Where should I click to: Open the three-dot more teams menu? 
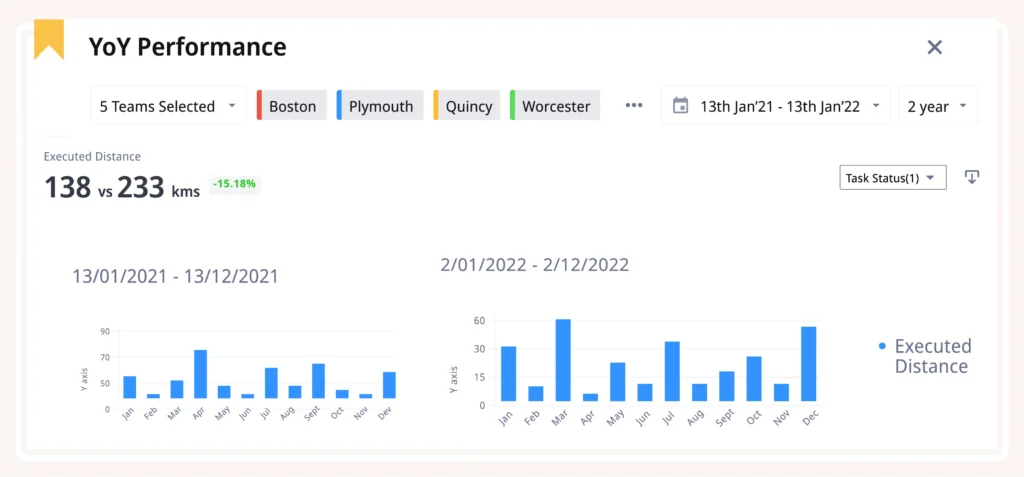[634, 106]
